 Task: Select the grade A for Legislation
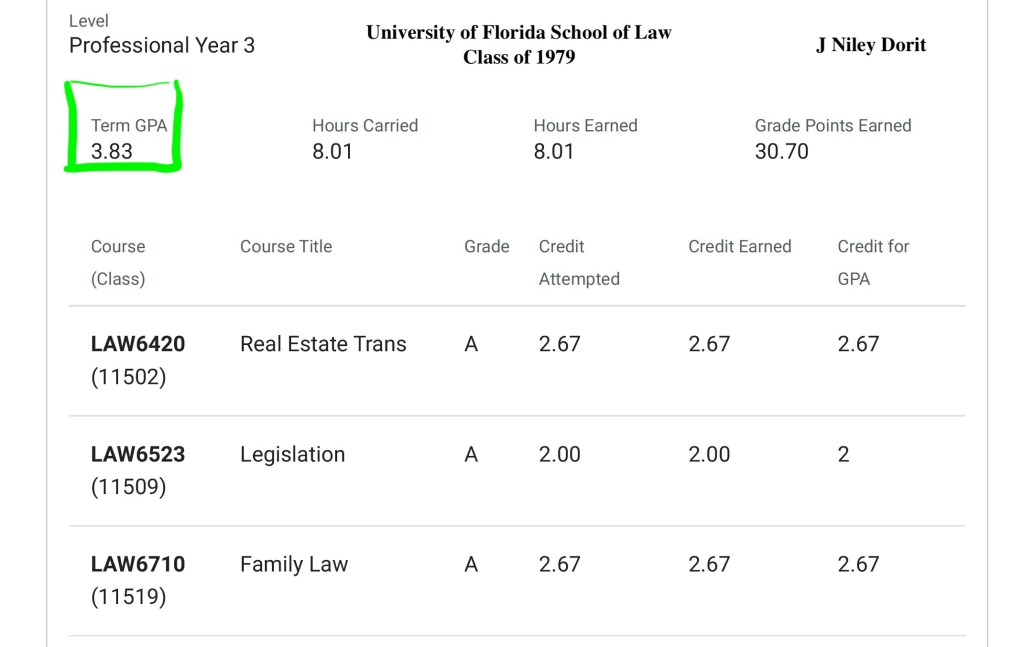tap(471, 454)
